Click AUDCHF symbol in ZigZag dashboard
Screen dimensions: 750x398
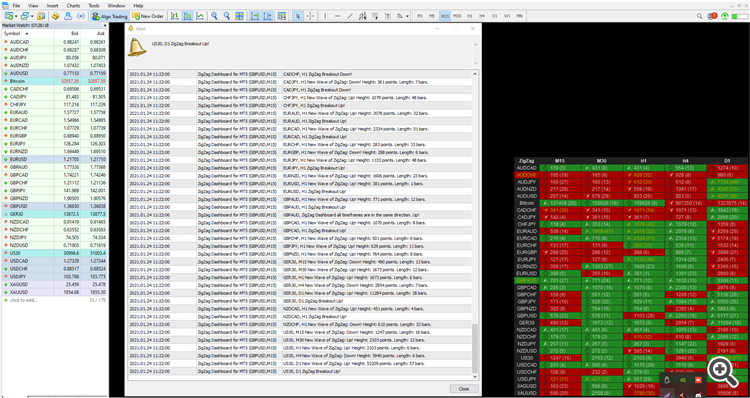point(527,175)
